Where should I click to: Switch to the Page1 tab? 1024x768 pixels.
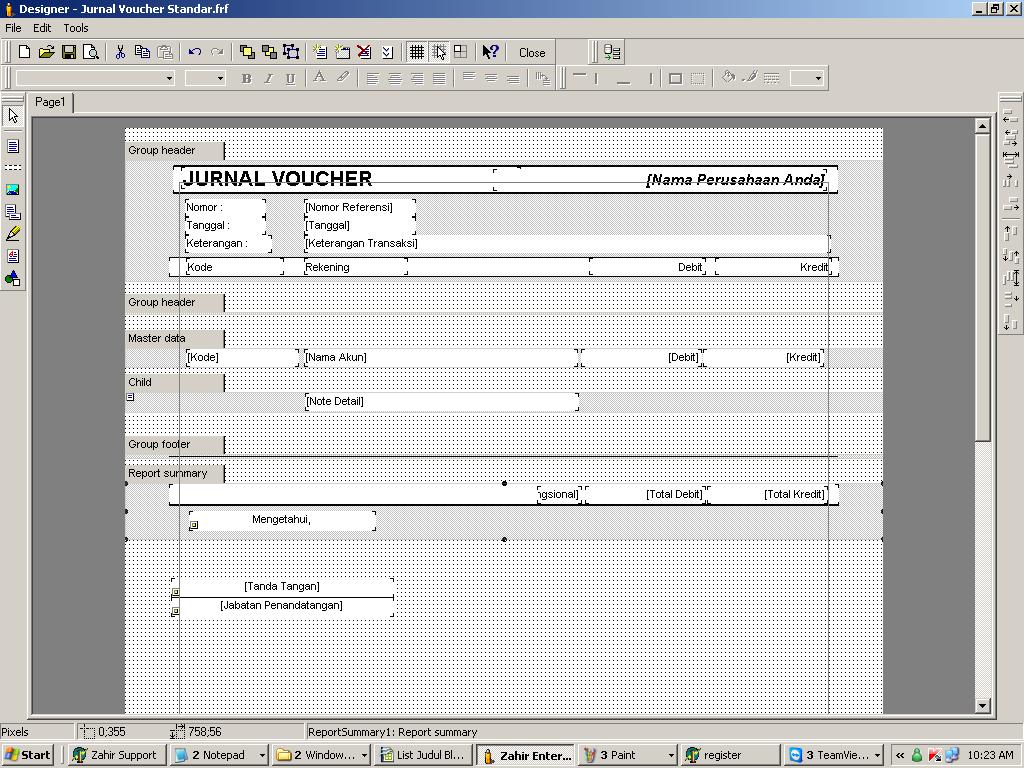point(50,102)
